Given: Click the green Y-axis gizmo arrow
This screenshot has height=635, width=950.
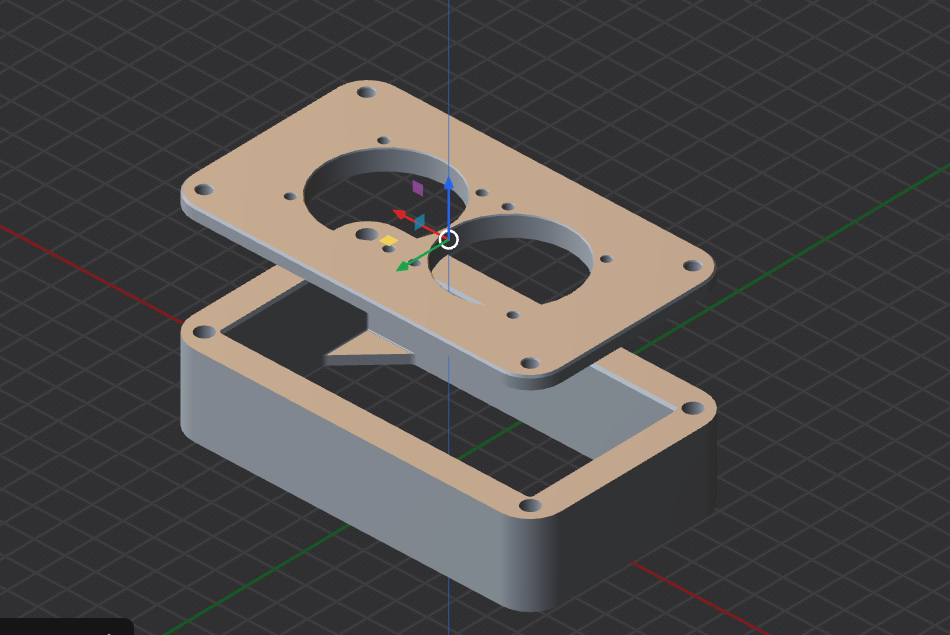Looking at the screenshot, I should [x=403, y=266].
